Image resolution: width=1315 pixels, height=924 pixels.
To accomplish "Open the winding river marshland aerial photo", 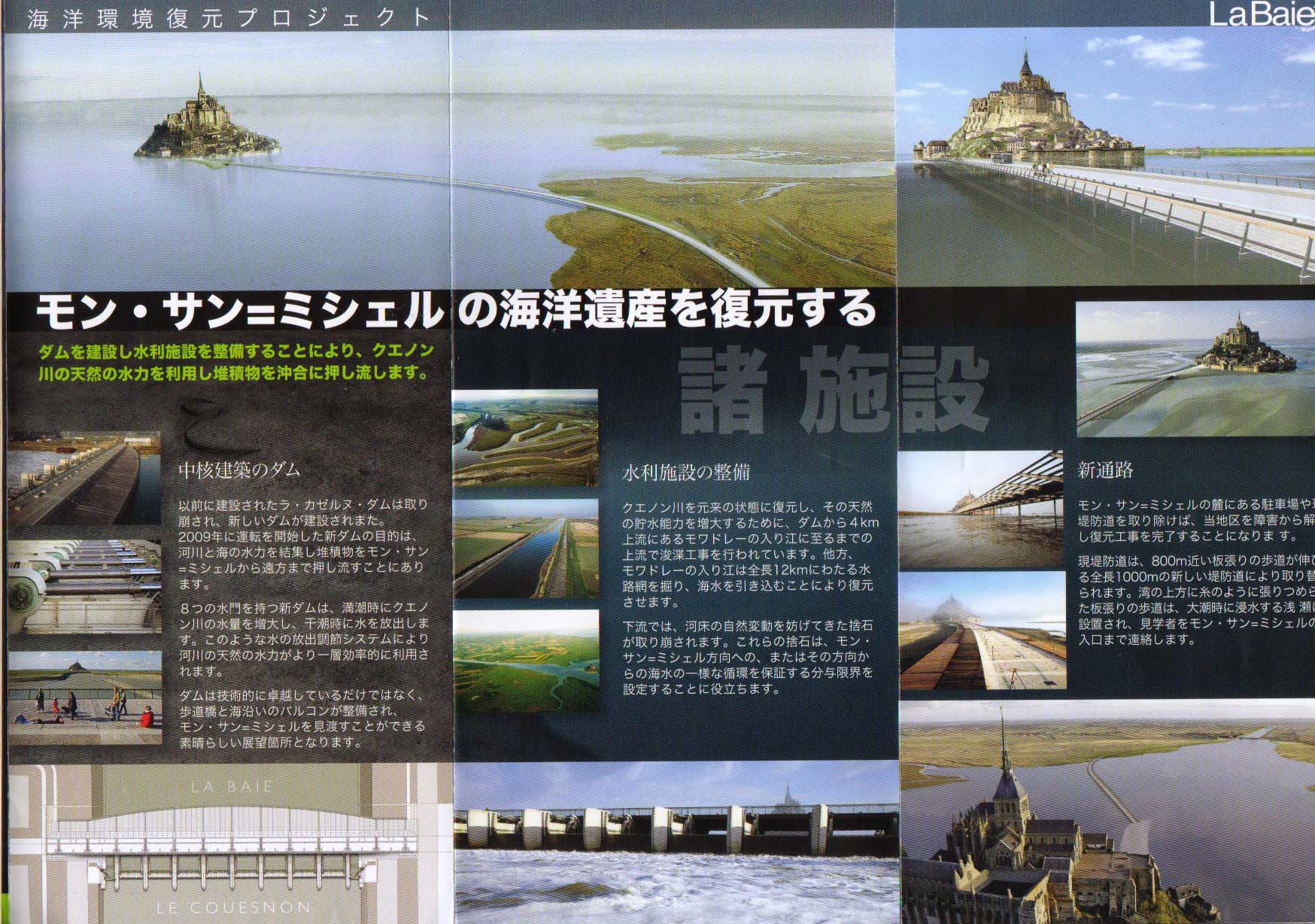I will pos(525,438).
